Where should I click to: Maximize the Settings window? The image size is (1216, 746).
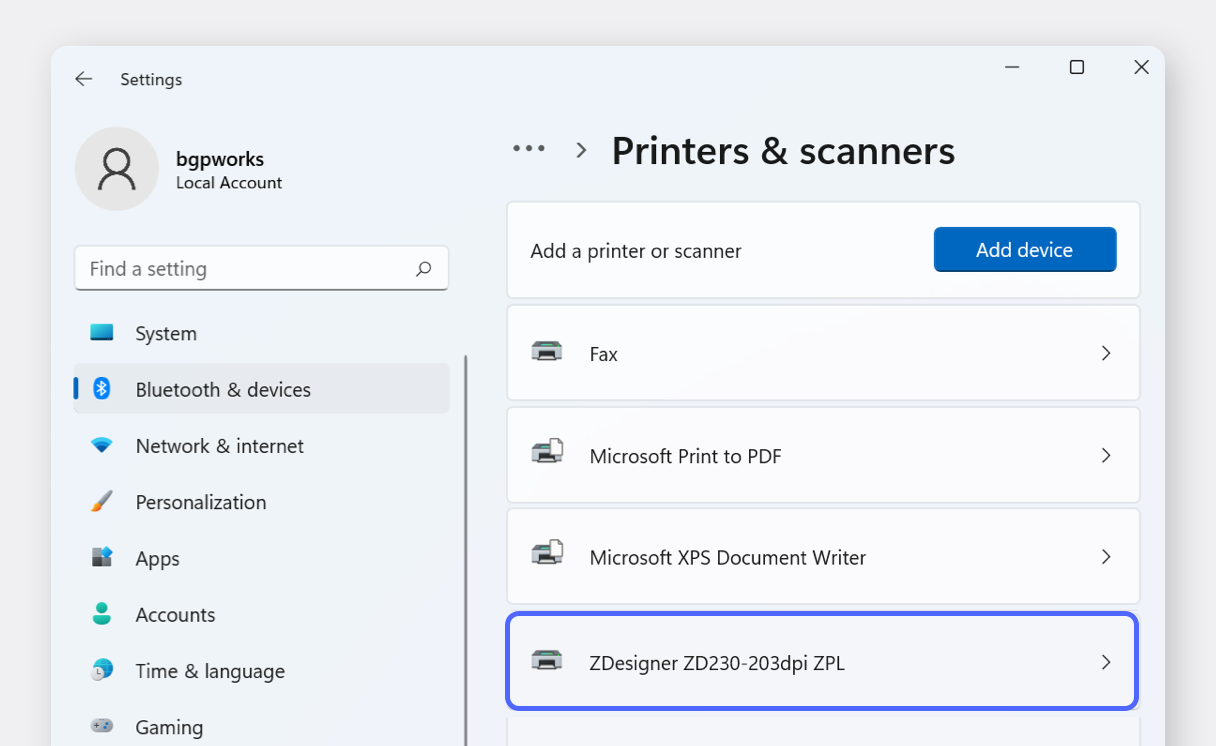[x=1077, y=67]
